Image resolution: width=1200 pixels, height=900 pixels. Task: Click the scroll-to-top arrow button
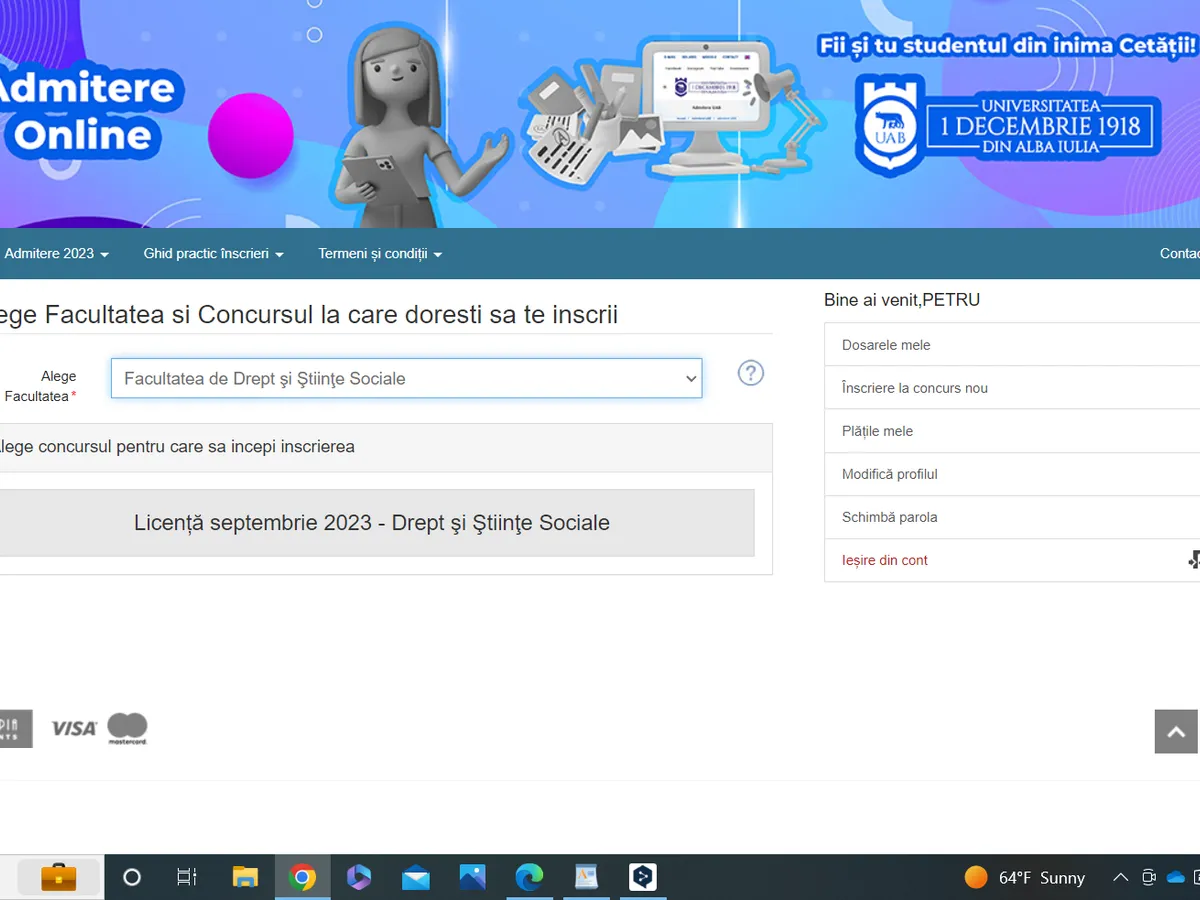1176,731
